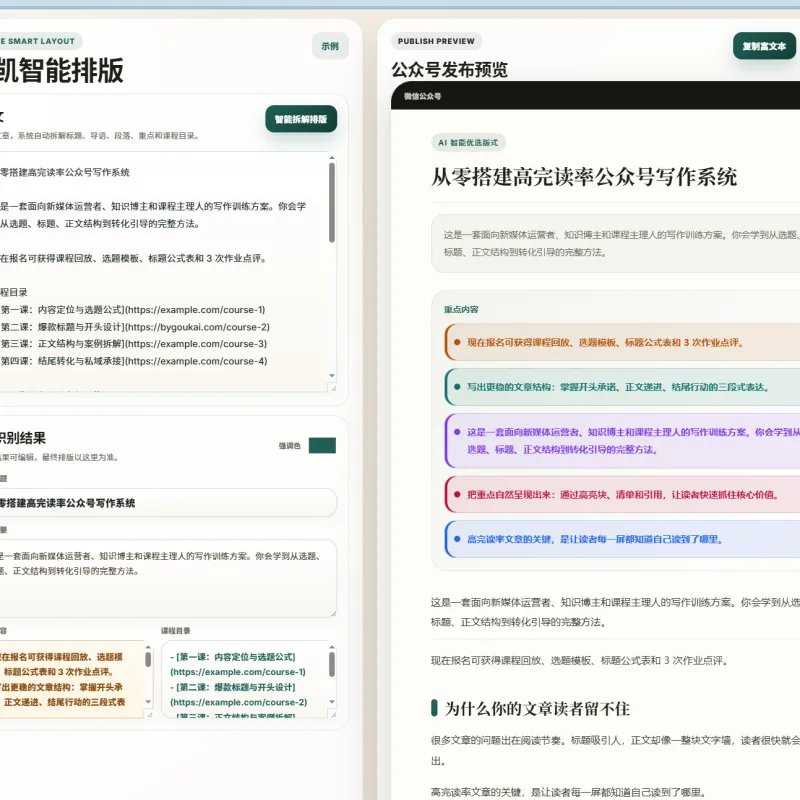Click the key-points textarea scrollbar down arrow
Viewport: 800px width, 800px height.
[x=148, y=702]
